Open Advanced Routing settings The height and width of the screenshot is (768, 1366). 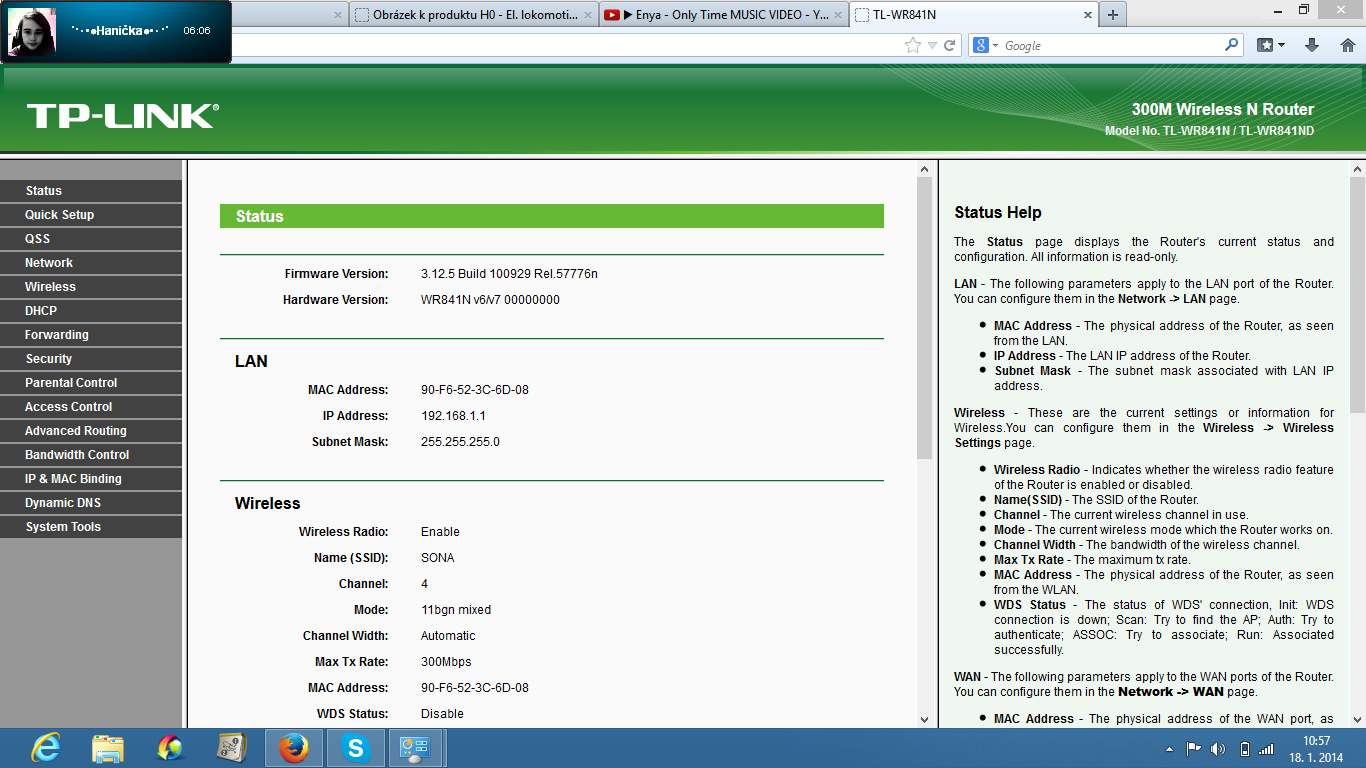click(x=91, y=431)
